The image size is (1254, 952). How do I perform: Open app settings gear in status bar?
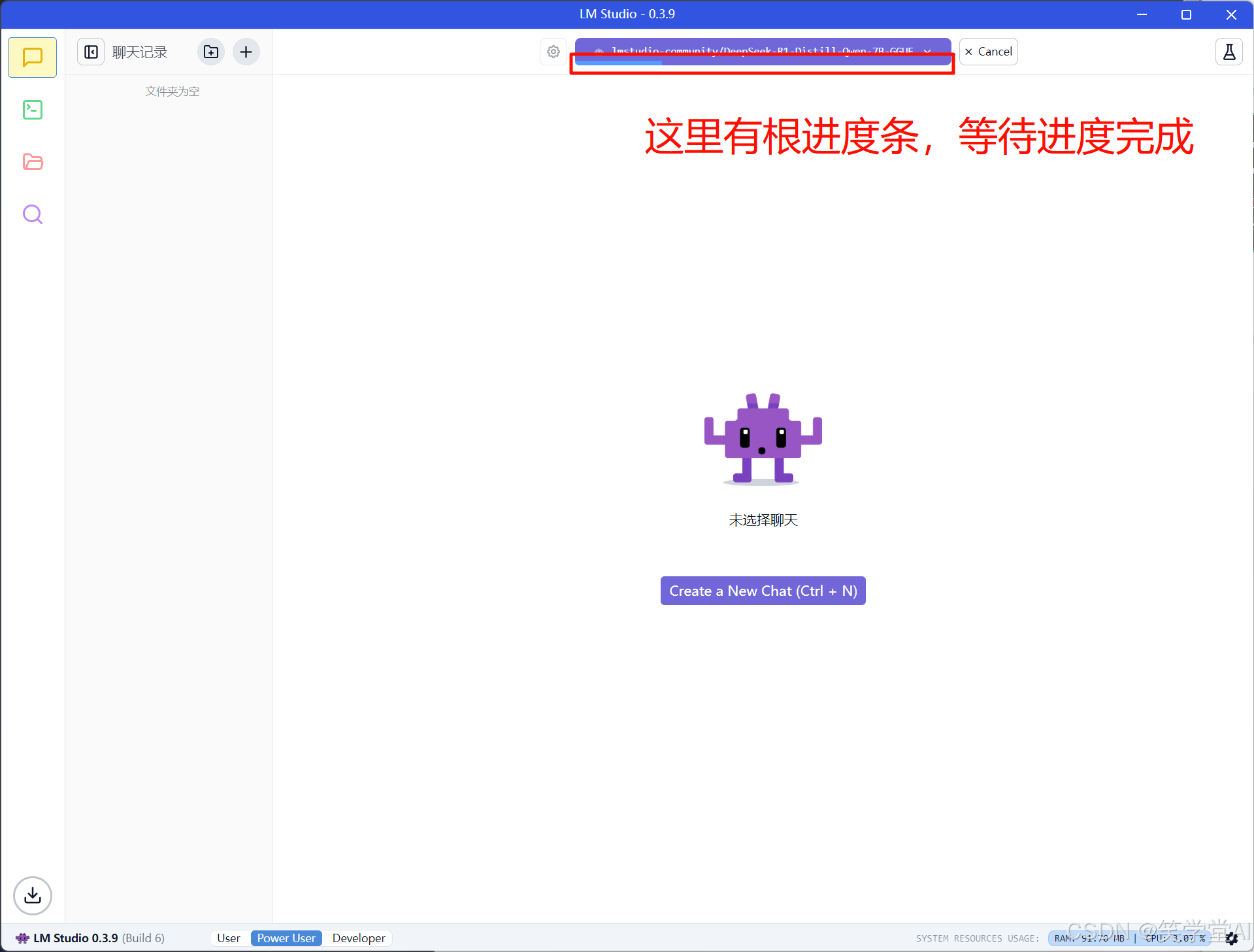pos(1232,938)
